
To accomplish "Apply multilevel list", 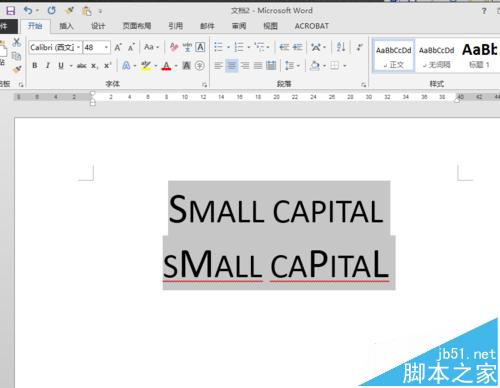I will [x=259, y=47].
